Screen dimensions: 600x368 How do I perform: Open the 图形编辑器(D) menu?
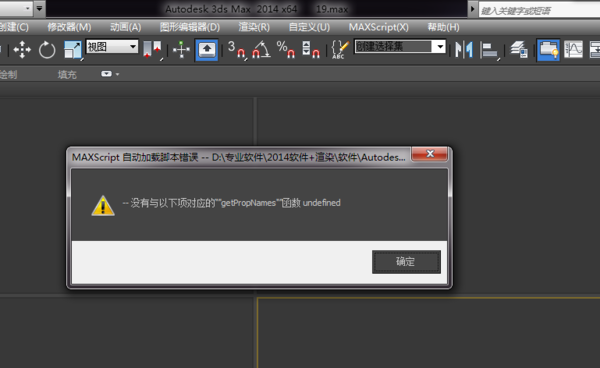click(190, 27)
